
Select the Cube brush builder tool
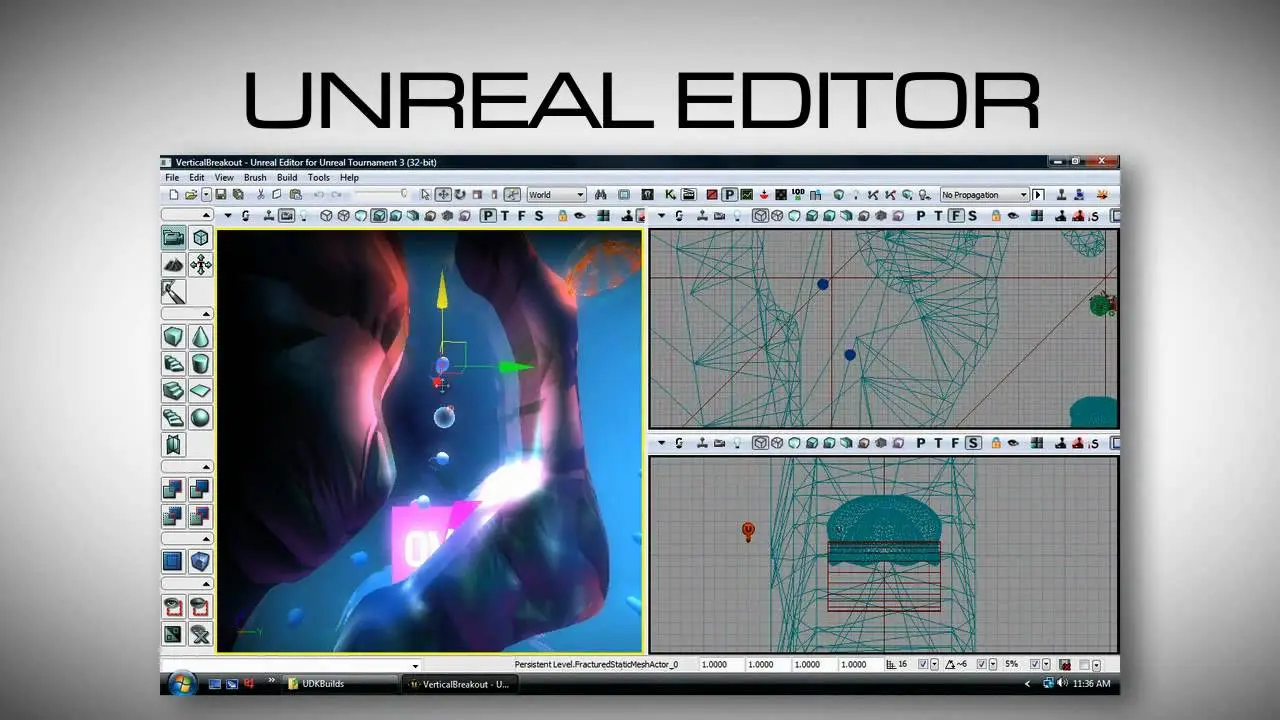point(174,337)
